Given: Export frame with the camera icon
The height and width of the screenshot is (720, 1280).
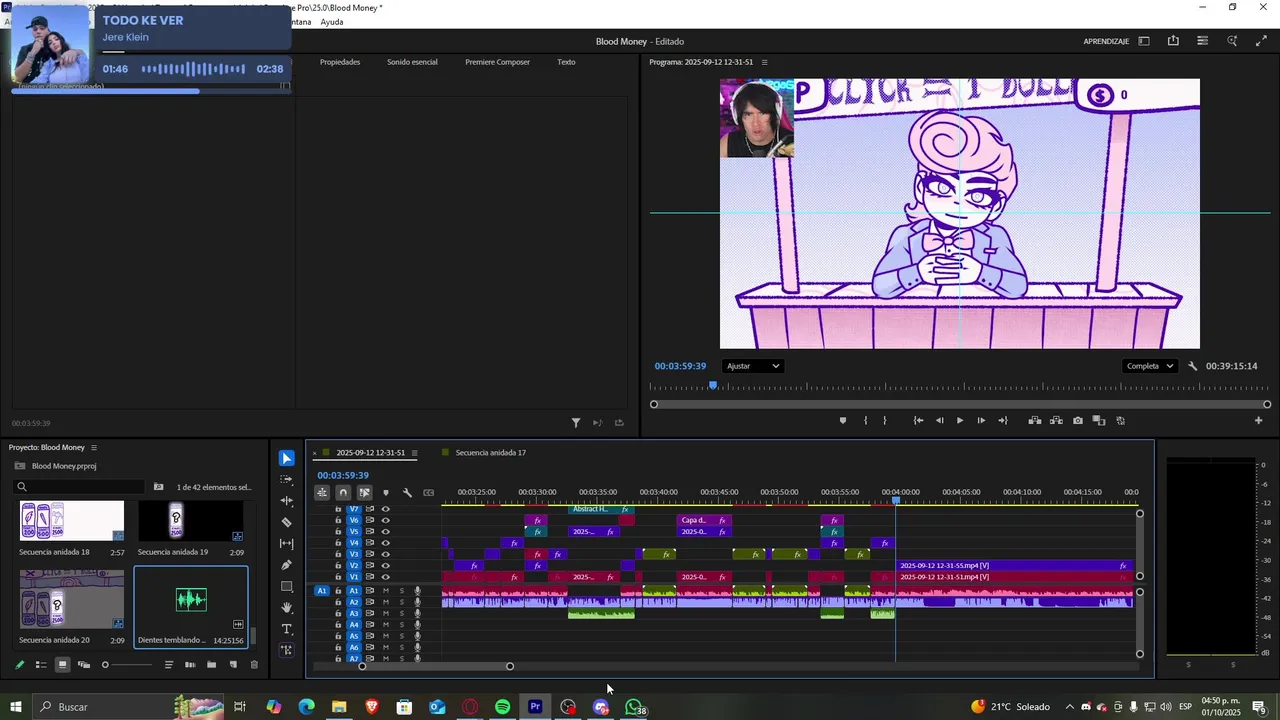Looking at the screenshot, I should [1077, 421].
